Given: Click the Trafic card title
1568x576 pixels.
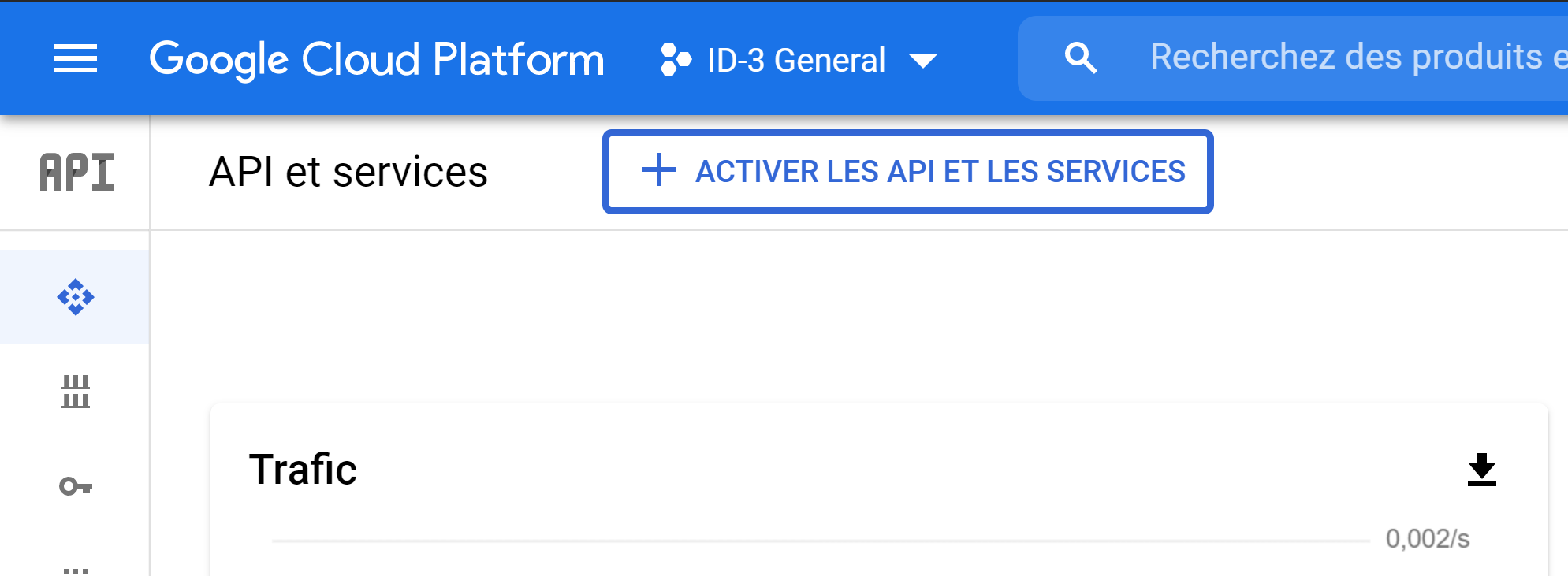Looking at the screenshot, I should (x=303, y=470).
